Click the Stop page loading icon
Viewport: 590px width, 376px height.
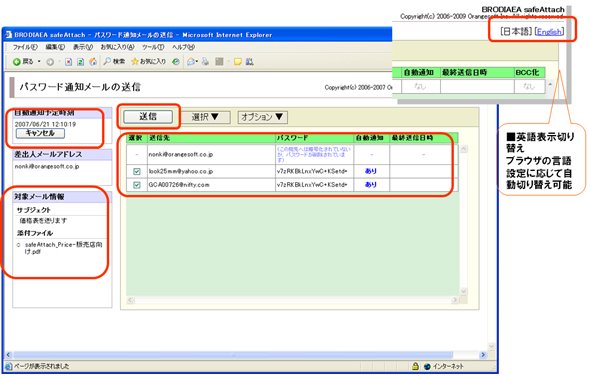[x=68, y=62]
